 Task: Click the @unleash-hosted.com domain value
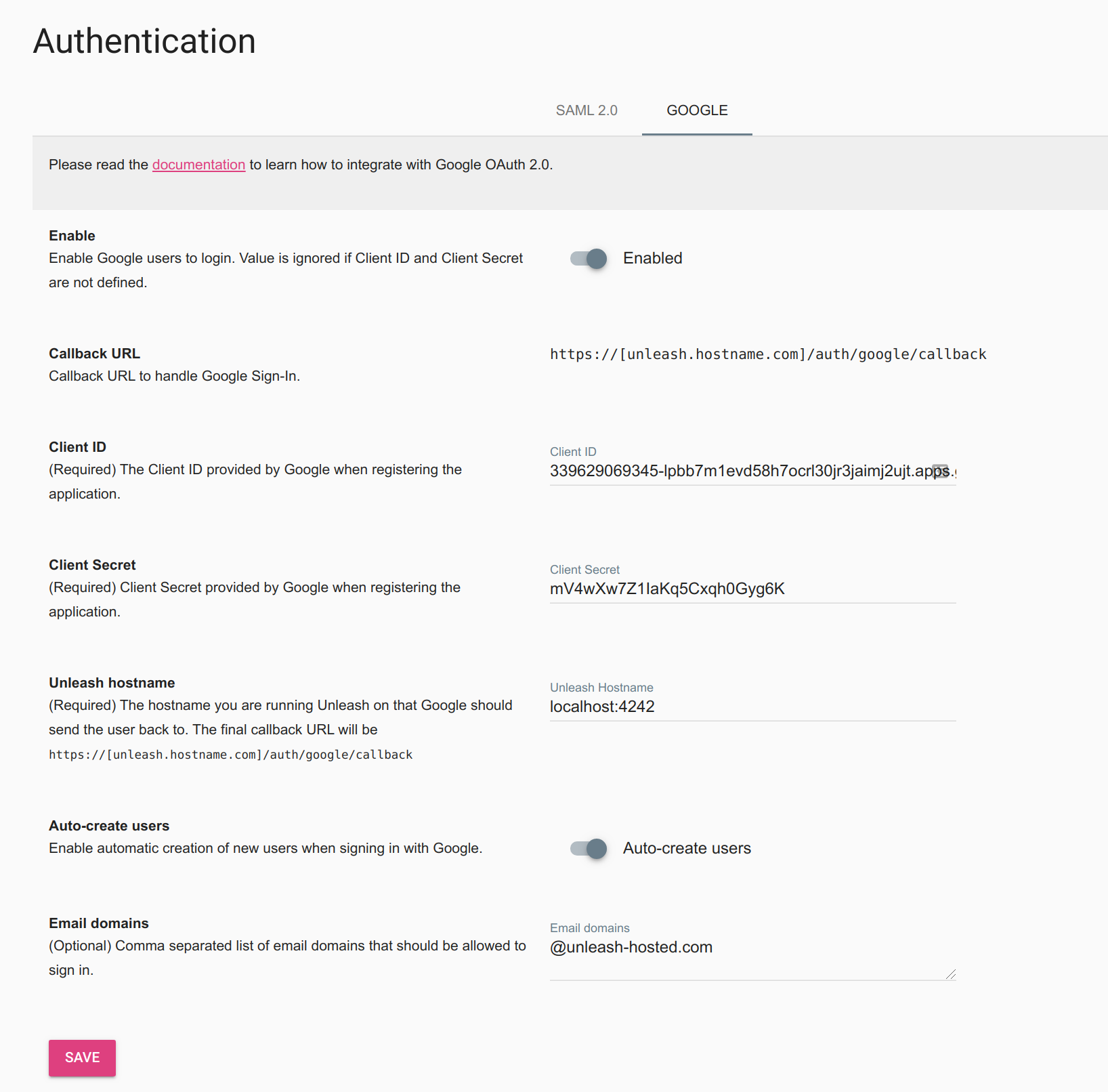(x=631, y=947)
